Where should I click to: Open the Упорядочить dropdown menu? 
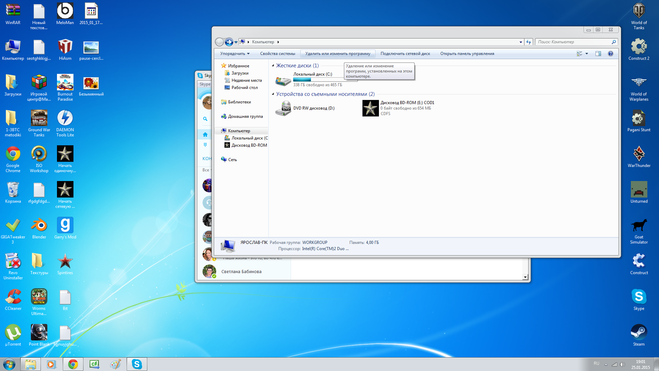click(235, 54)
